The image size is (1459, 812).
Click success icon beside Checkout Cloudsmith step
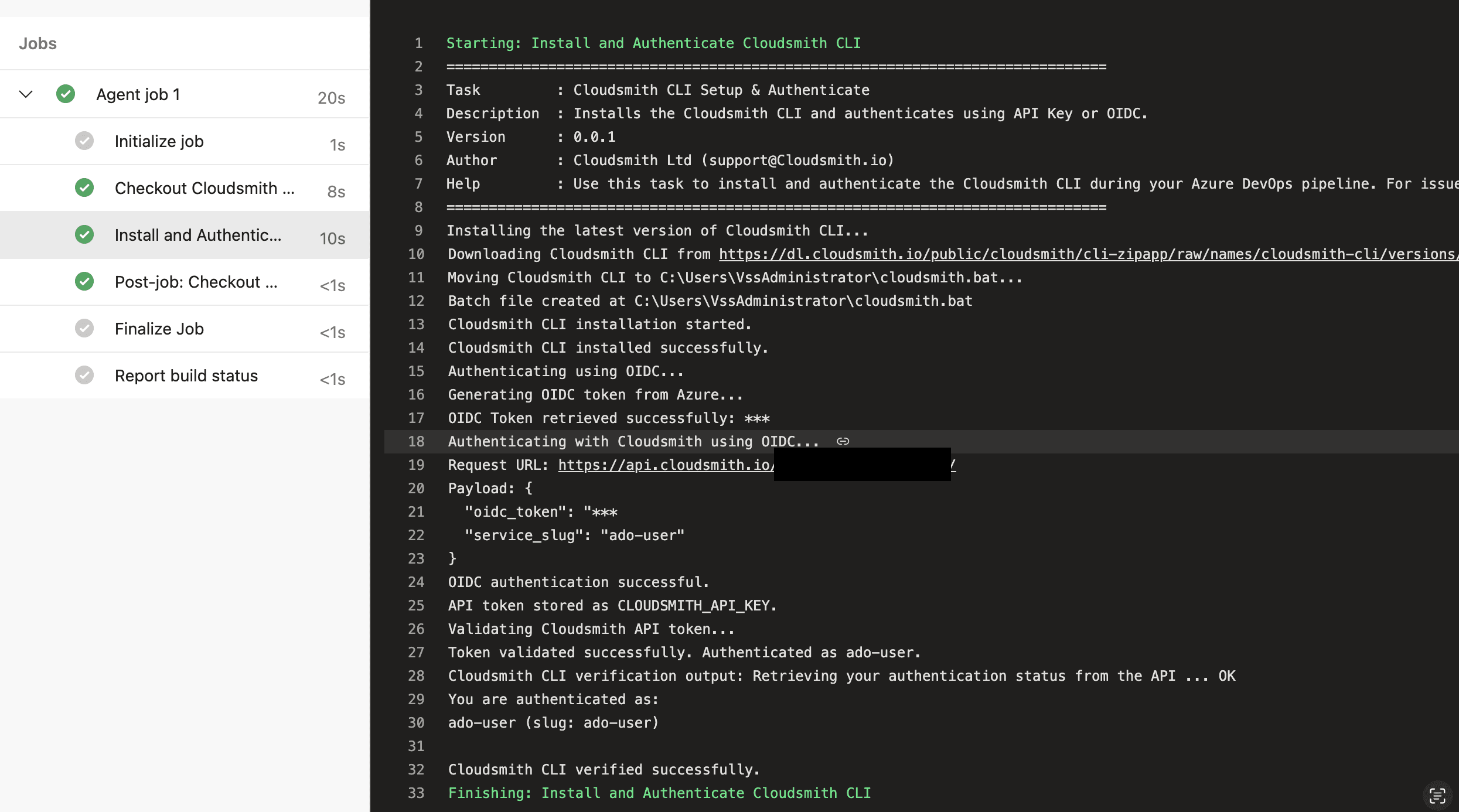point(84,187)
